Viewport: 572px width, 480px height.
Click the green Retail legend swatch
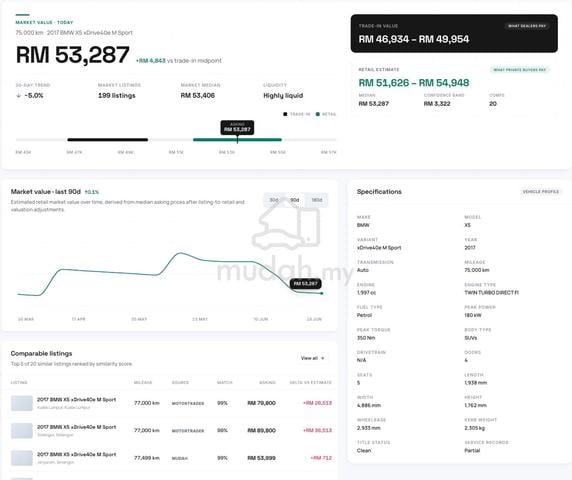tap(318, 114)
